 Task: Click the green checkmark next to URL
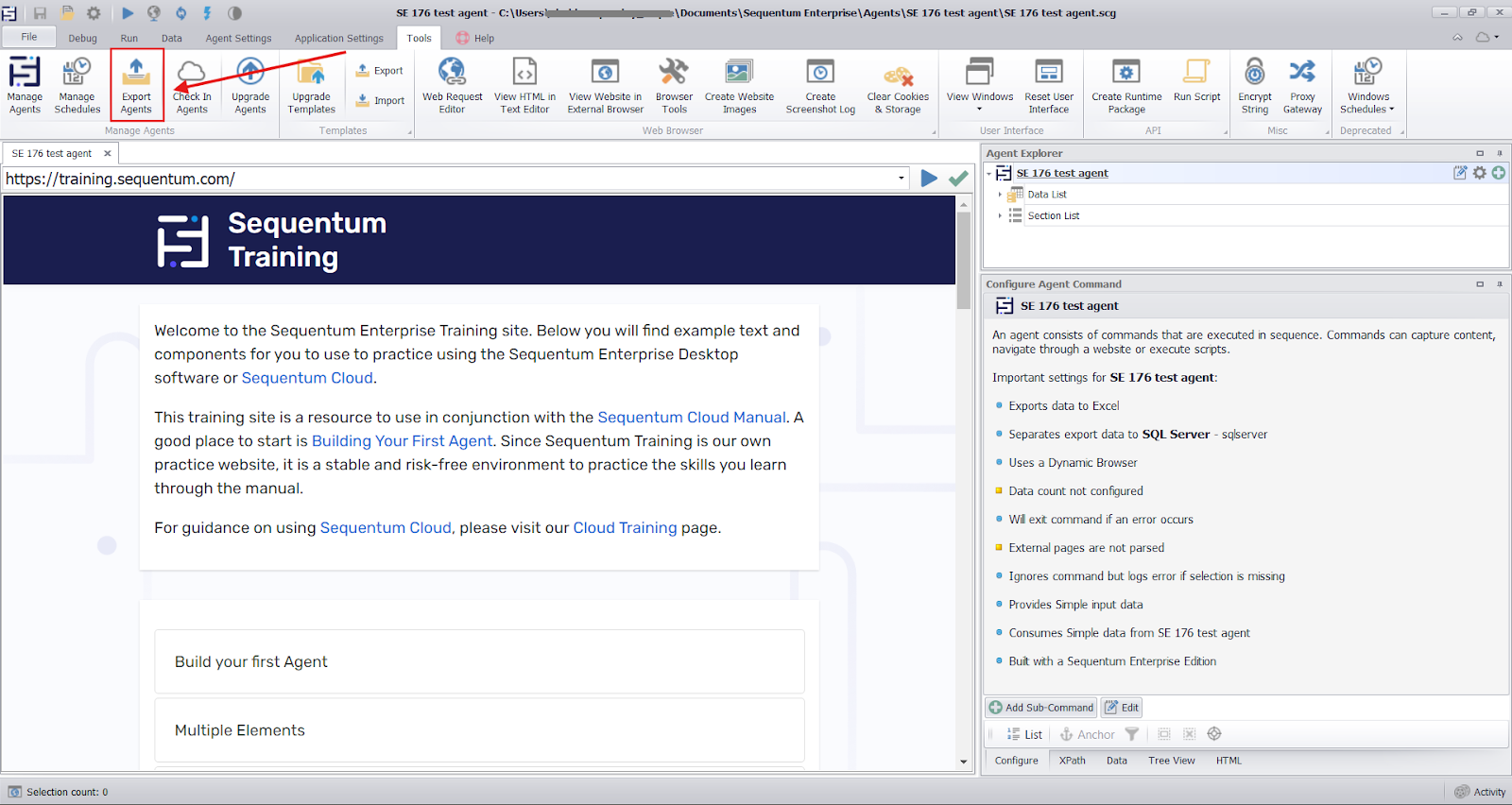[958, 179]
